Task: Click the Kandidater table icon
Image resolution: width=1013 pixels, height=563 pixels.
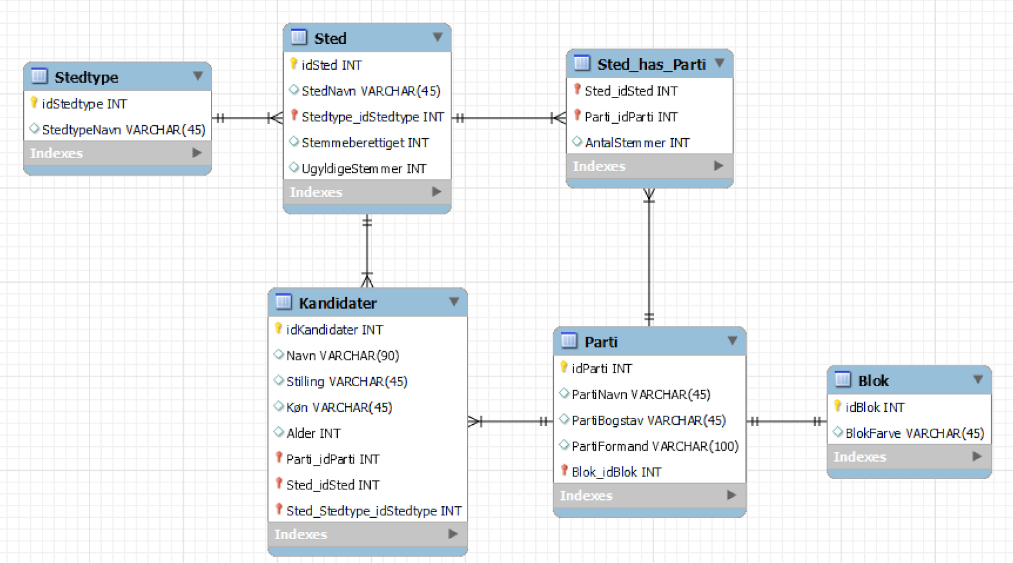Action: tap(284, 302)
